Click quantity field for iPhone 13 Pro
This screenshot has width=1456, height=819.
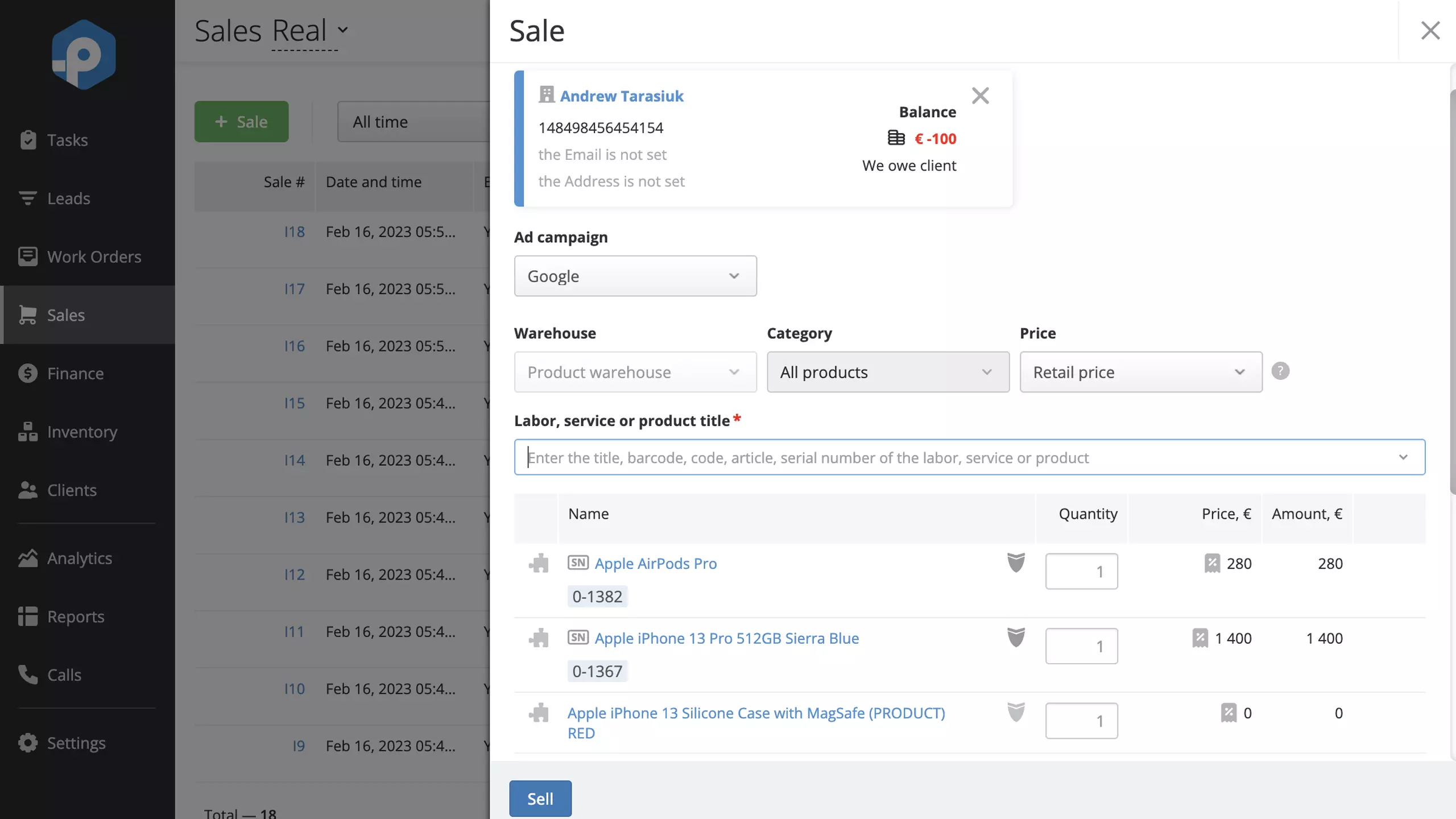pyautogui.click(x=1081, y=646)
